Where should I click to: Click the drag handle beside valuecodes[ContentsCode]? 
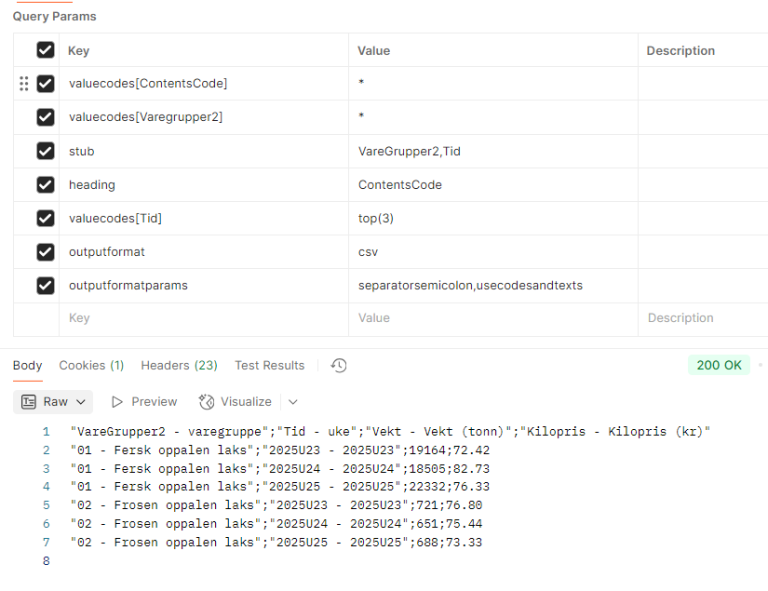24,84
